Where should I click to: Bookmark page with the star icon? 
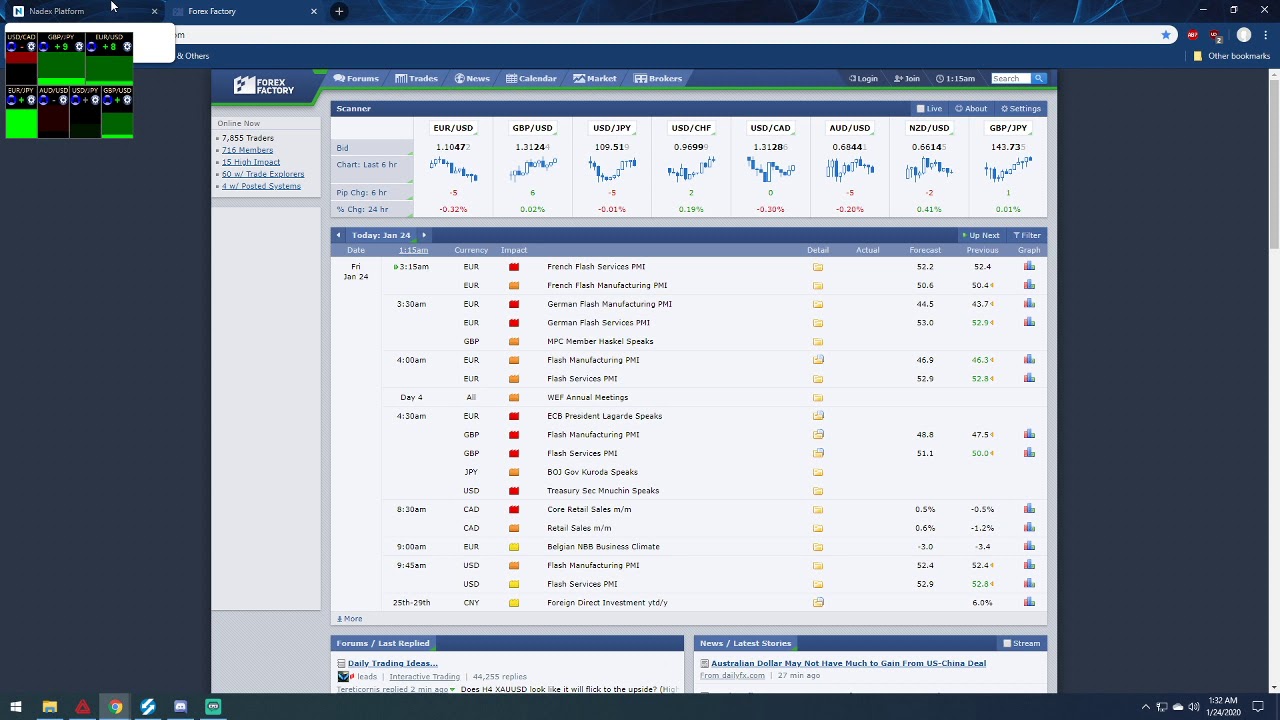point(1166,35)
